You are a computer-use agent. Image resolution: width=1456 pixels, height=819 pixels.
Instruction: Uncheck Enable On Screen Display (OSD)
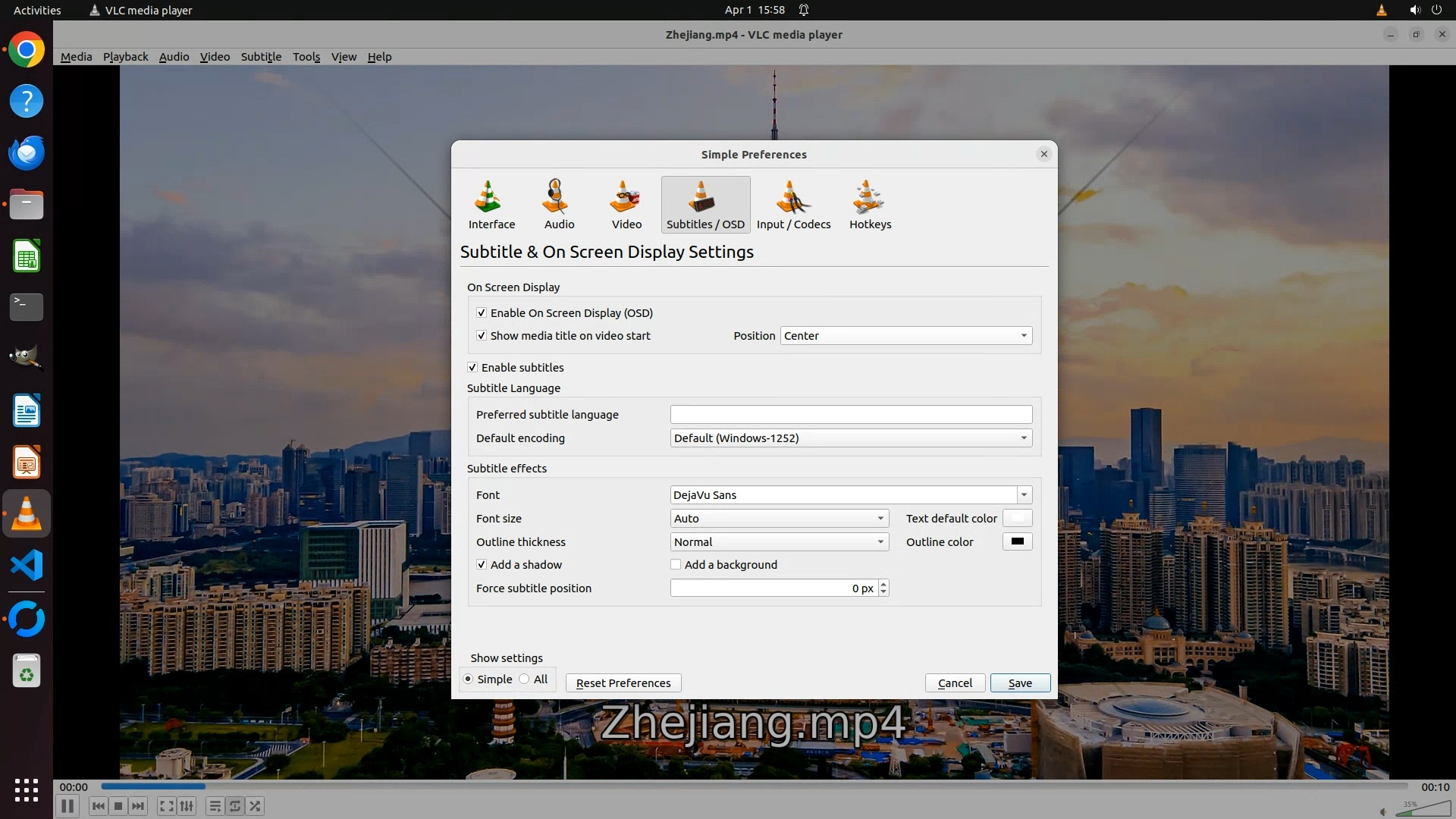[x=482, y=312]
